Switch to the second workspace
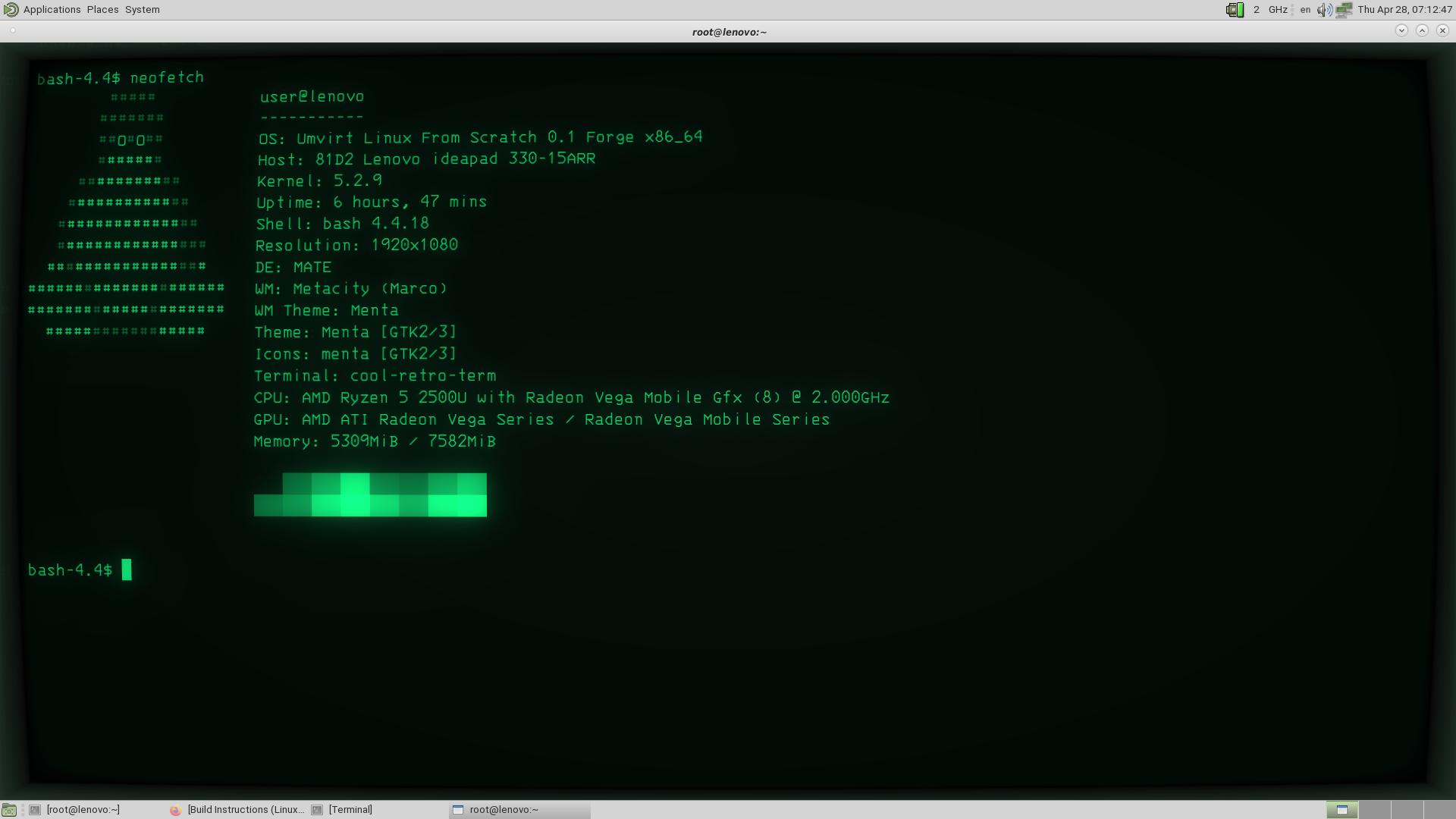This screenshot has height=819, width=1456. pyautogui.click(x=1374, y=810)
